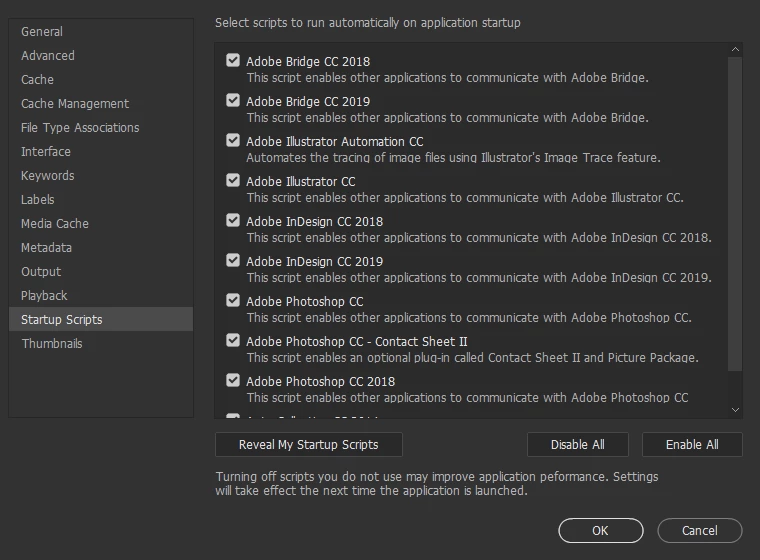Uncheck Adobe Photoshop CC 2018 script

click(x=233, y=381)
